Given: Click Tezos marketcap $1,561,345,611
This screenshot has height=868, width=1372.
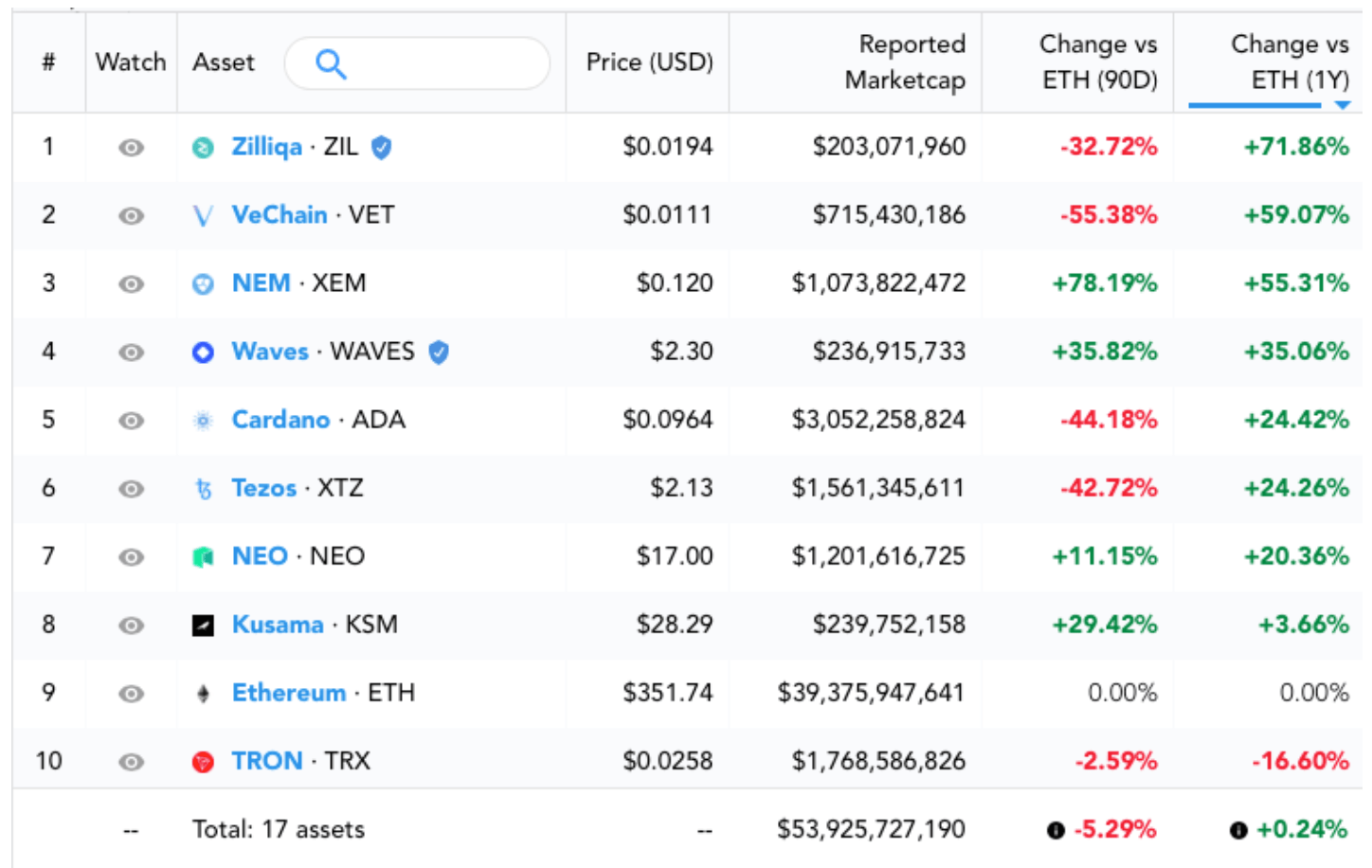Looking at the screenshot, I should [878, 488].
